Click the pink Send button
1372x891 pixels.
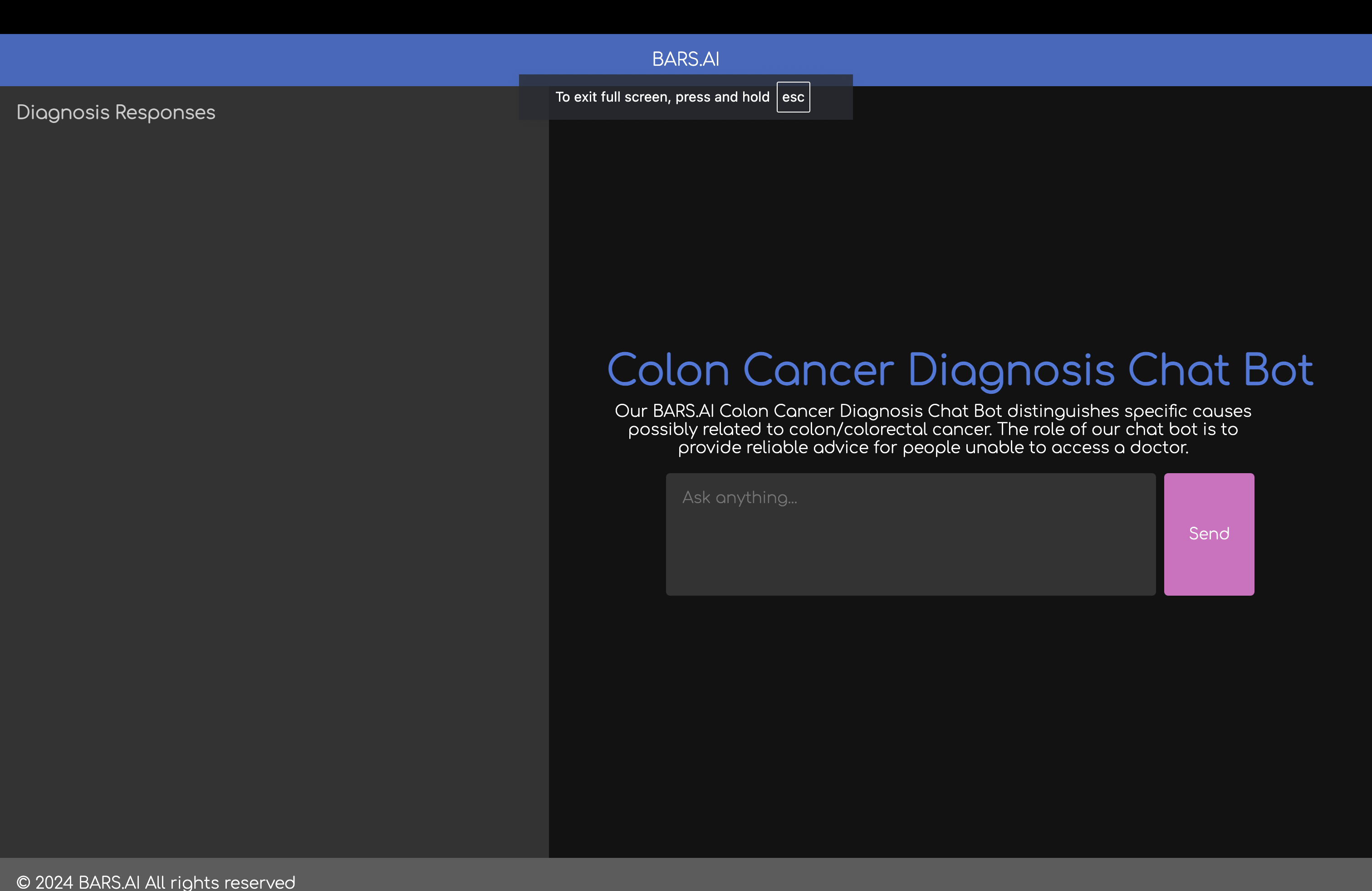click(1209, 534)
